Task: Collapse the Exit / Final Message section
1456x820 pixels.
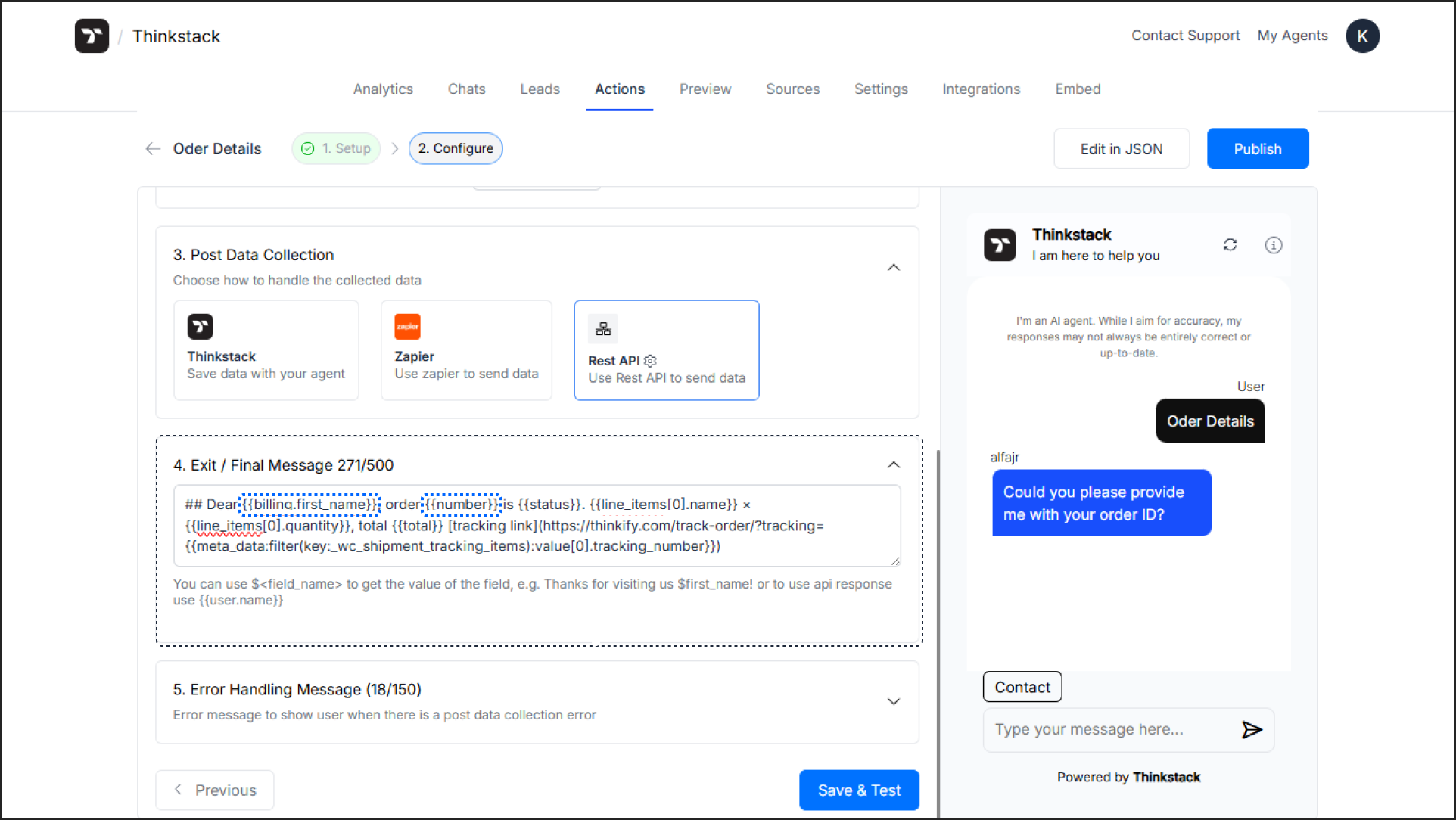Action: click(x=894, y=464)
